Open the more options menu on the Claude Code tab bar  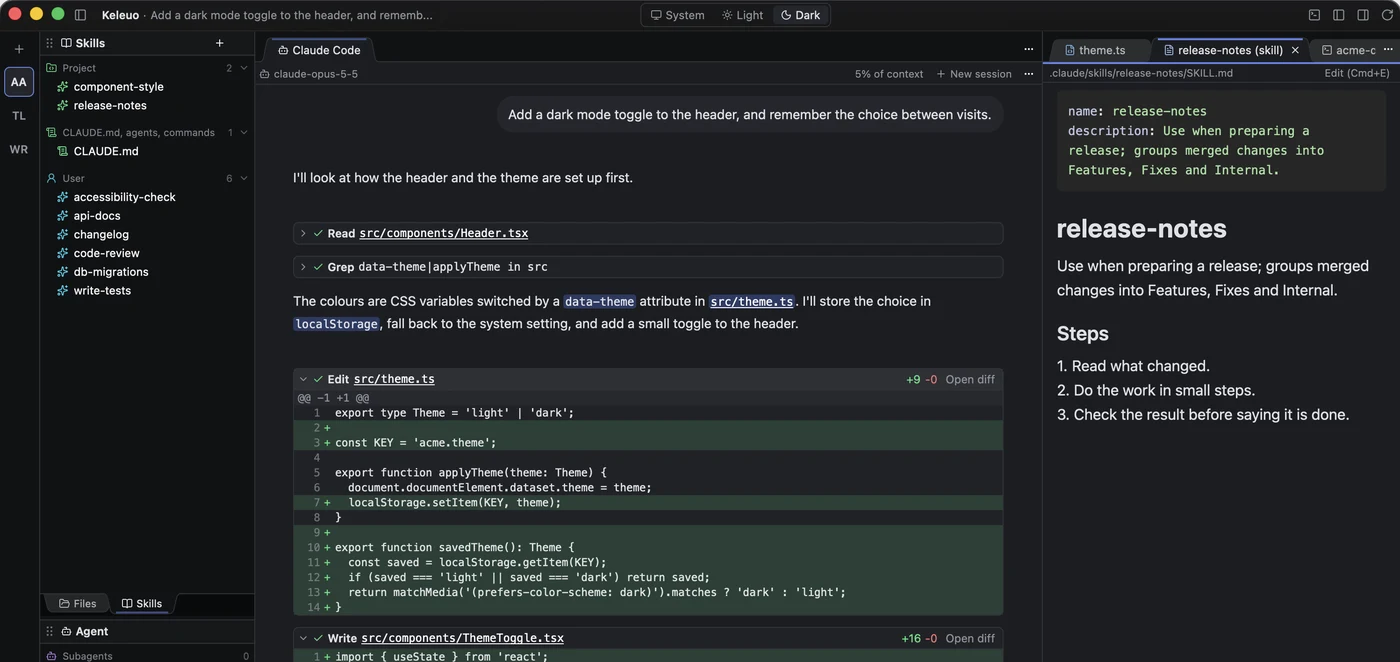click(x=1028, y=49)
